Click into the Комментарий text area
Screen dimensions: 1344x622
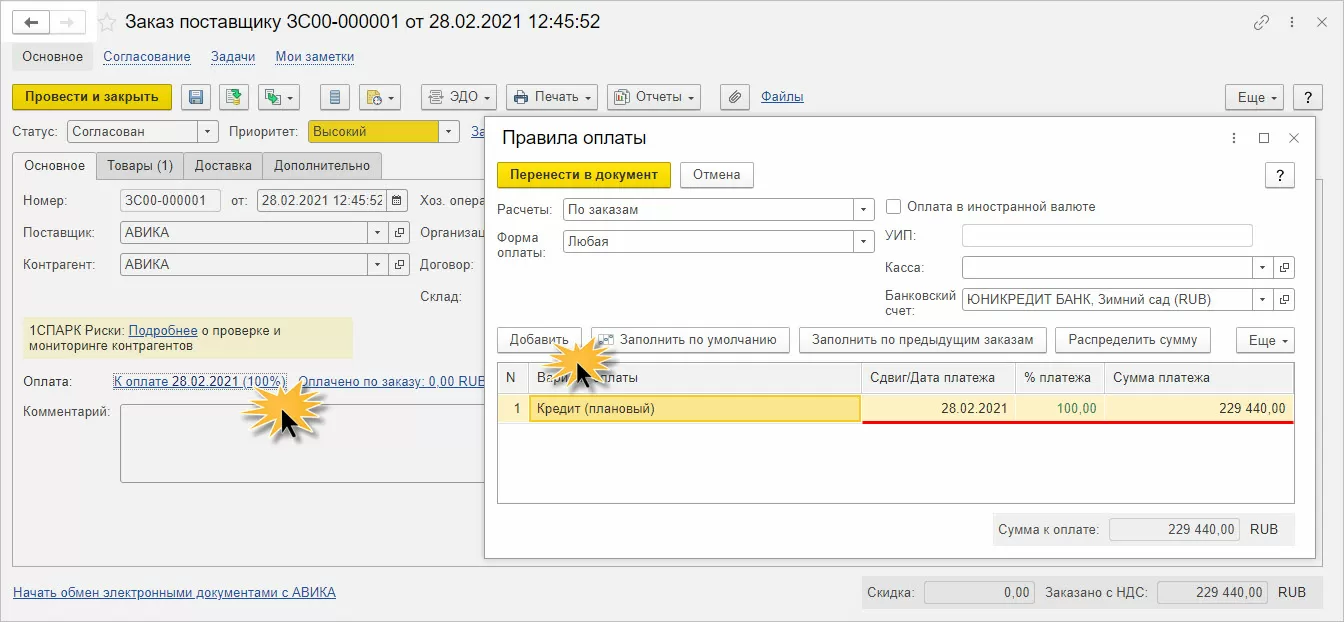(302, 443)
